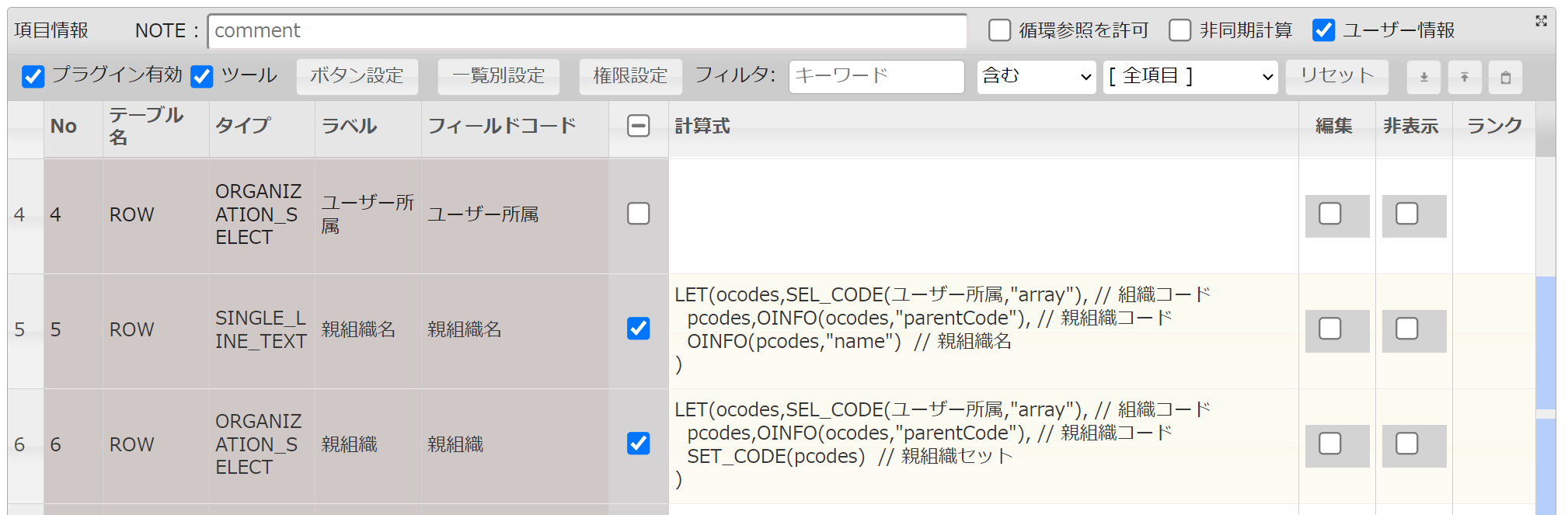Open 権限設定 button

(631, 77)
